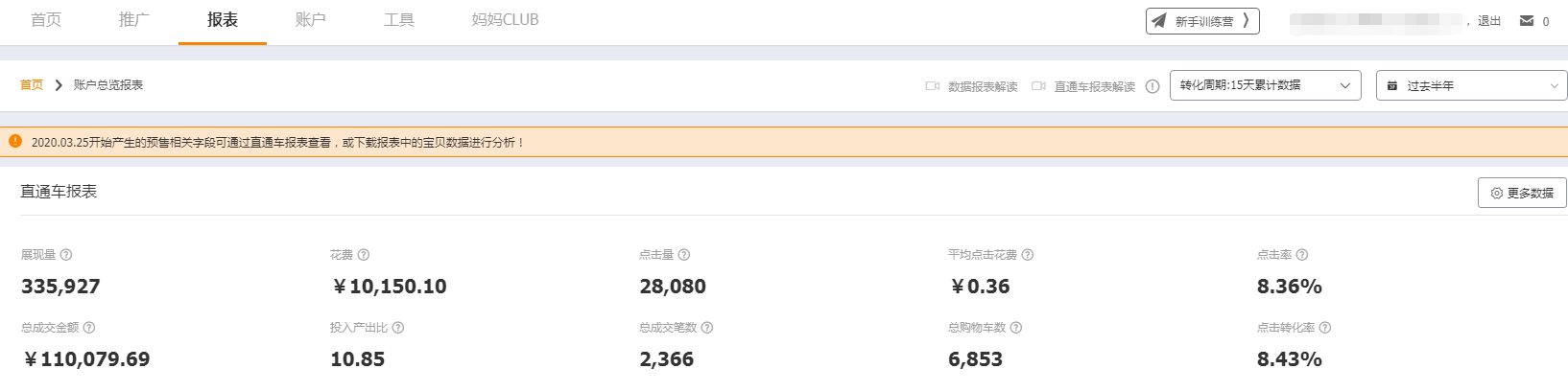Click the 首页 breadcrumb link

(x=32, y=85)
